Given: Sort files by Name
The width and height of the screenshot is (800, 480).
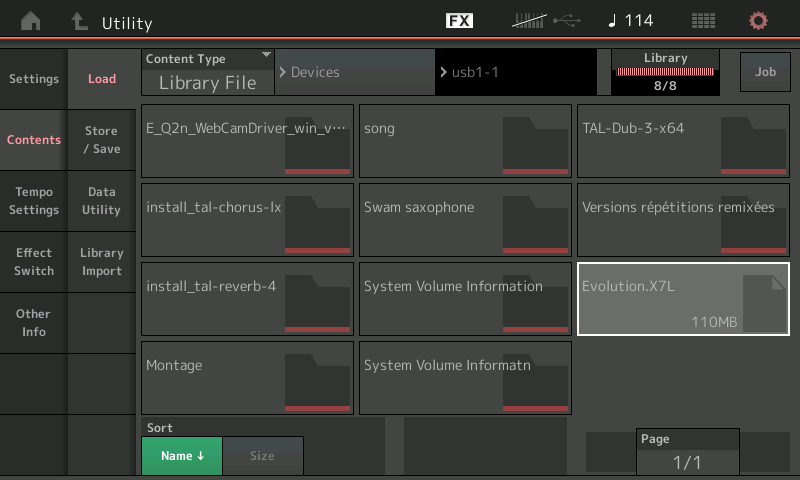Looking at the screenshot, I should click(182, 456).
